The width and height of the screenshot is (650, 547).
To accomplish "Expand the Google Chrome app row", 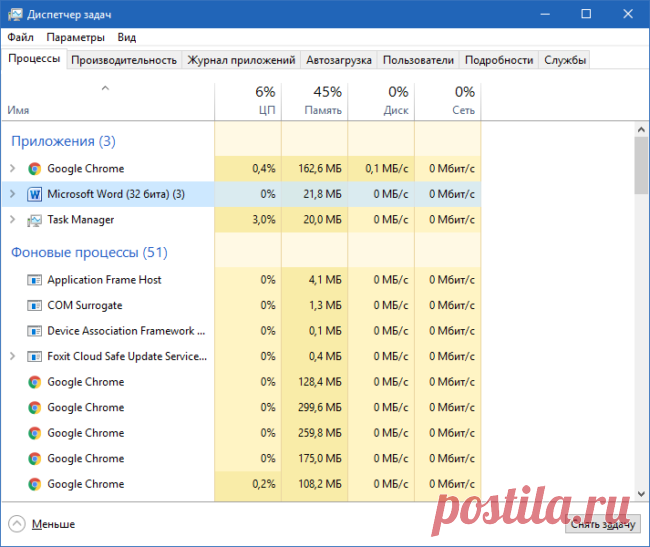I will point(12,168).
